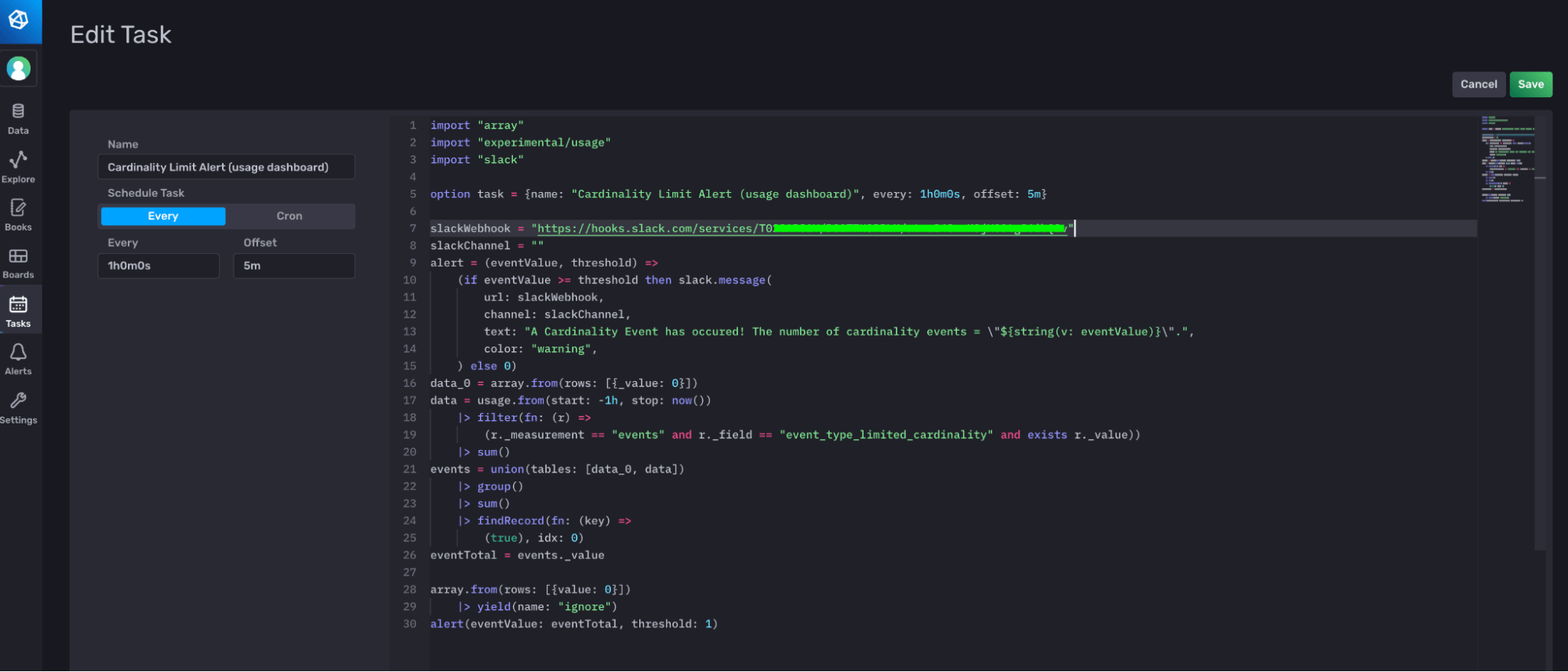Image resolution: width=1568 pixels, height=672 pixels.
Task: Click the Save button
Action: (1530, 85)
